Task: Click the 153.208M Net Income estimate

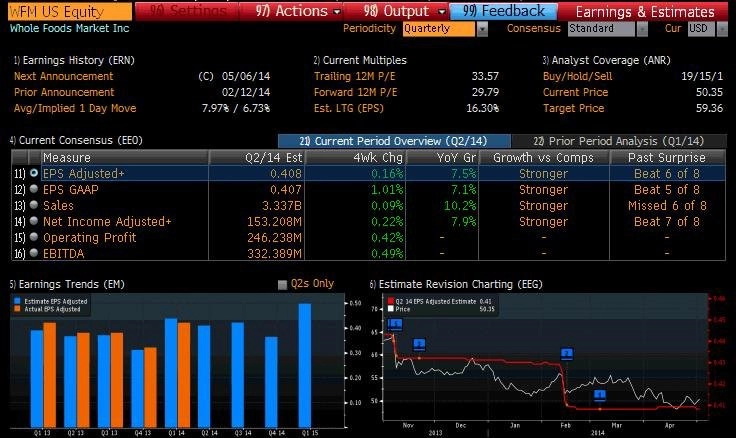Action: click(275, 222)
